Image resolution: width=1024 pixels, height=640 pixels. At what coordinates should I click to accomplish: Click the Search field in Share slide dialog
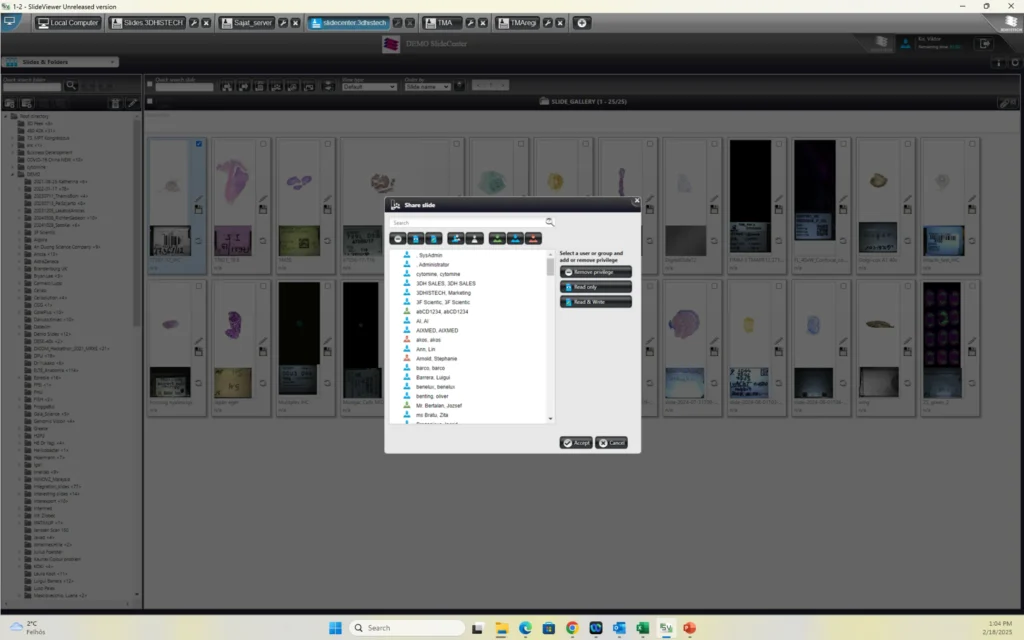(468, 223)
